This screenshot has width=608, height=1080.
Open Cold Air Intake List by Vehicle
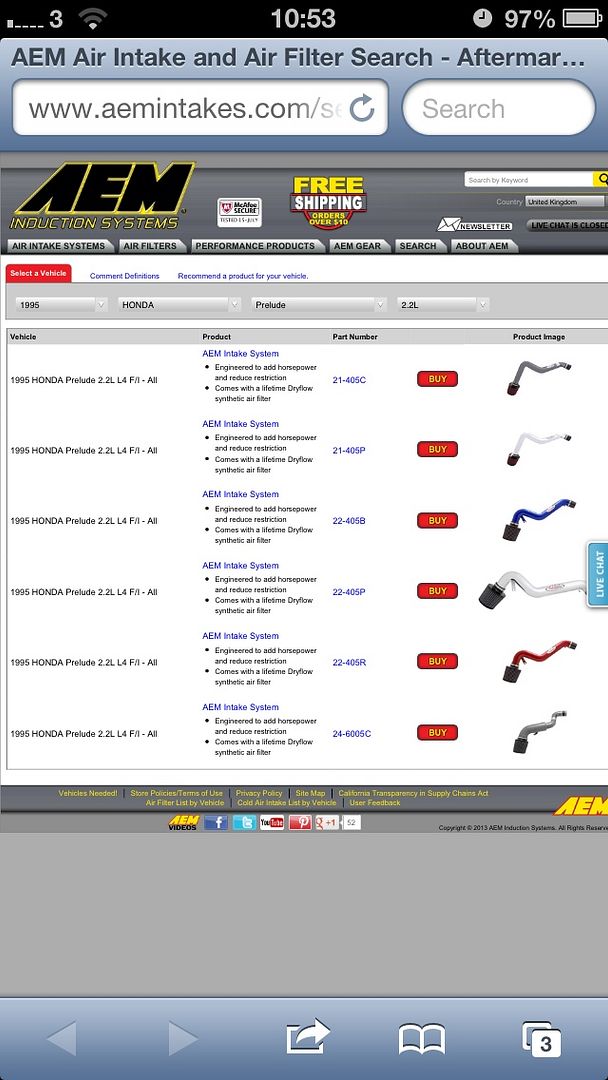[x=286, y=802]
